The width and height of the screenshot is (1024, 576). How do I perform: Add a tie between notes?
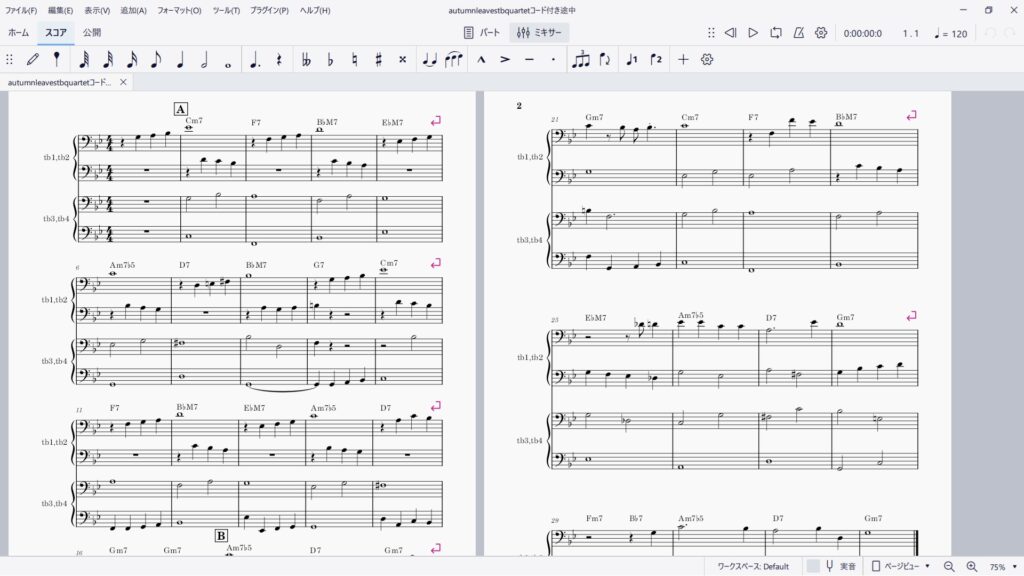tap(430, 60)
